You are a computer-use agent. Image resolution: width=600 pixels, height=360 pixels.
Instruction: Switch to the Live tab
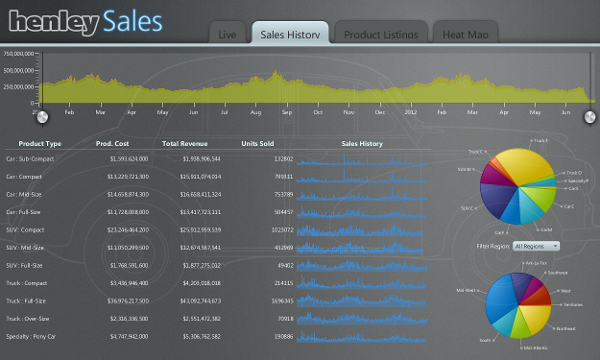(227, 33)
